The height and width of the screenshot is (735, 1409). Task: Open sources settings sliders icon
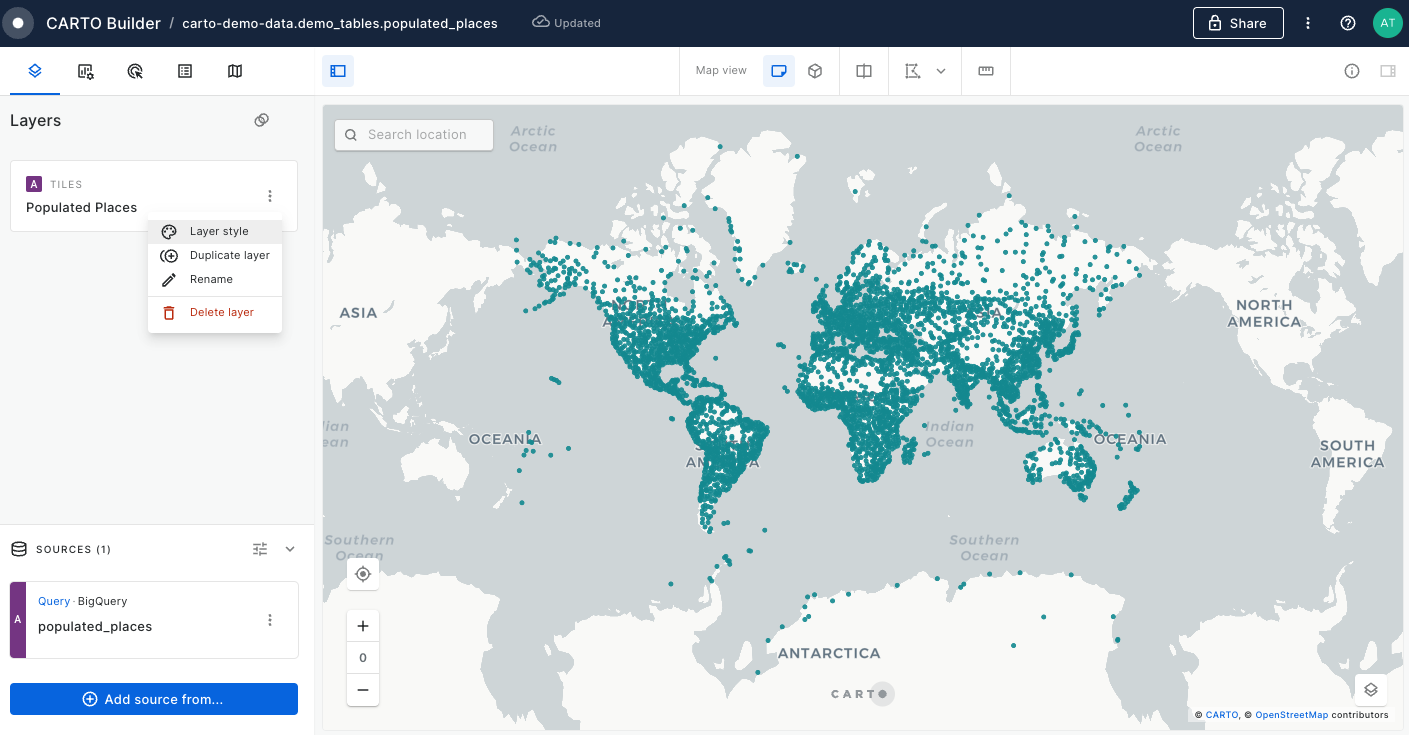pyautogui.click(x=260, y=549)
